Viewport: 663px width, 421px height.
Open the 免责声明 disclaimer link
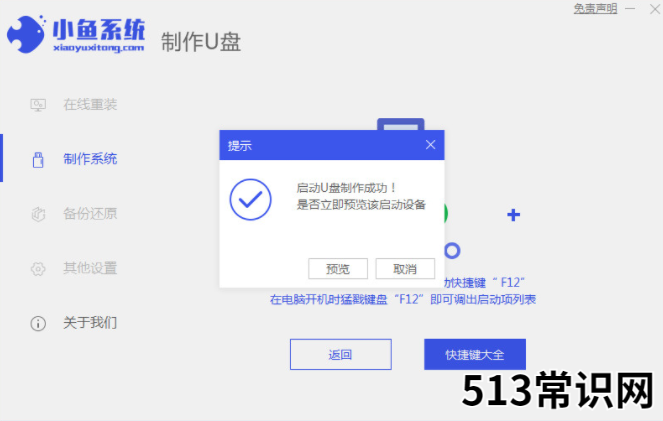595,8
